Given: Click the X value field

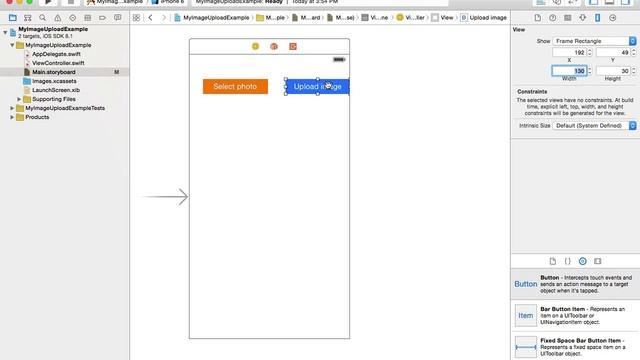Looking at the screenshot, I should (569, 52).
